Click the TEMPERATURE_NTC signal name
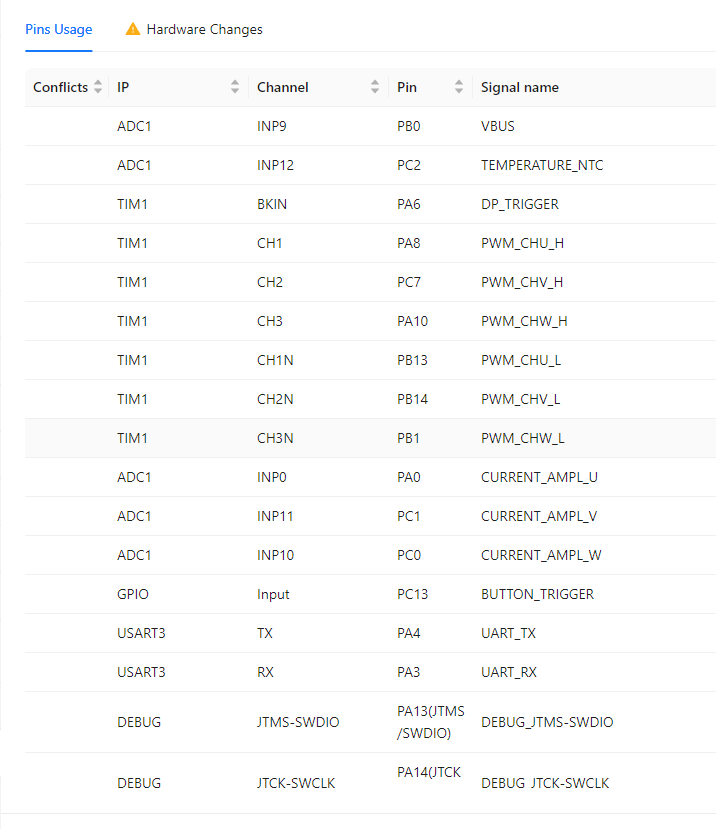Viewport: 716px width, 829px height. click(542, 165)
